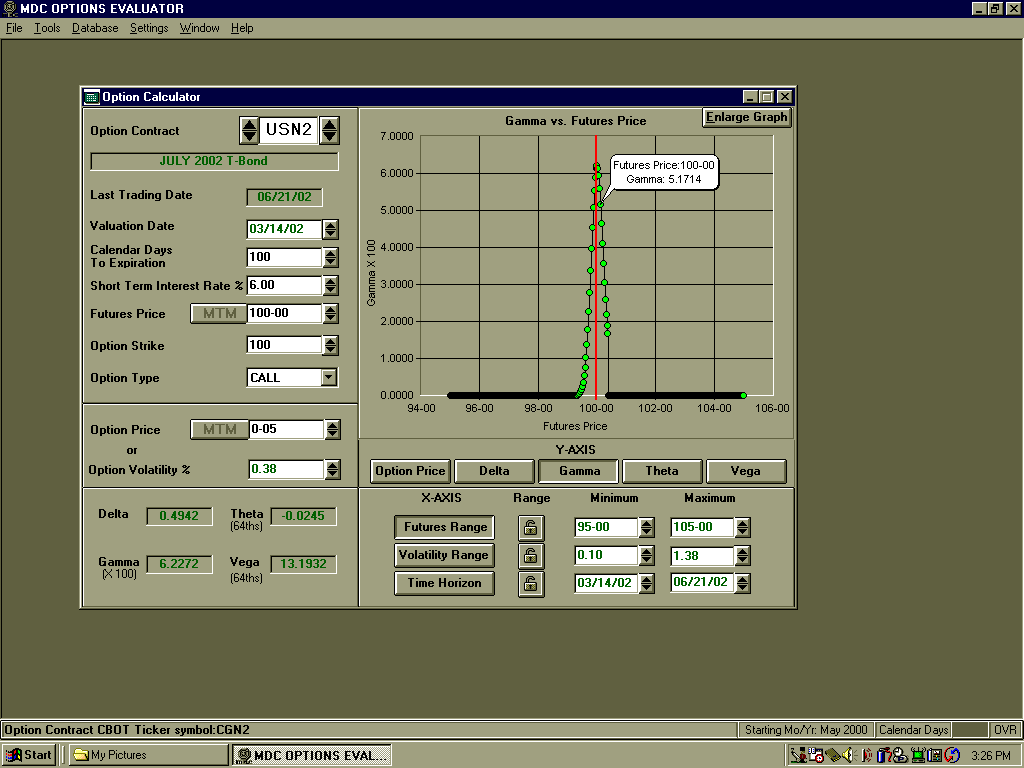Select Vega for the Y-axis

point(745,471)
